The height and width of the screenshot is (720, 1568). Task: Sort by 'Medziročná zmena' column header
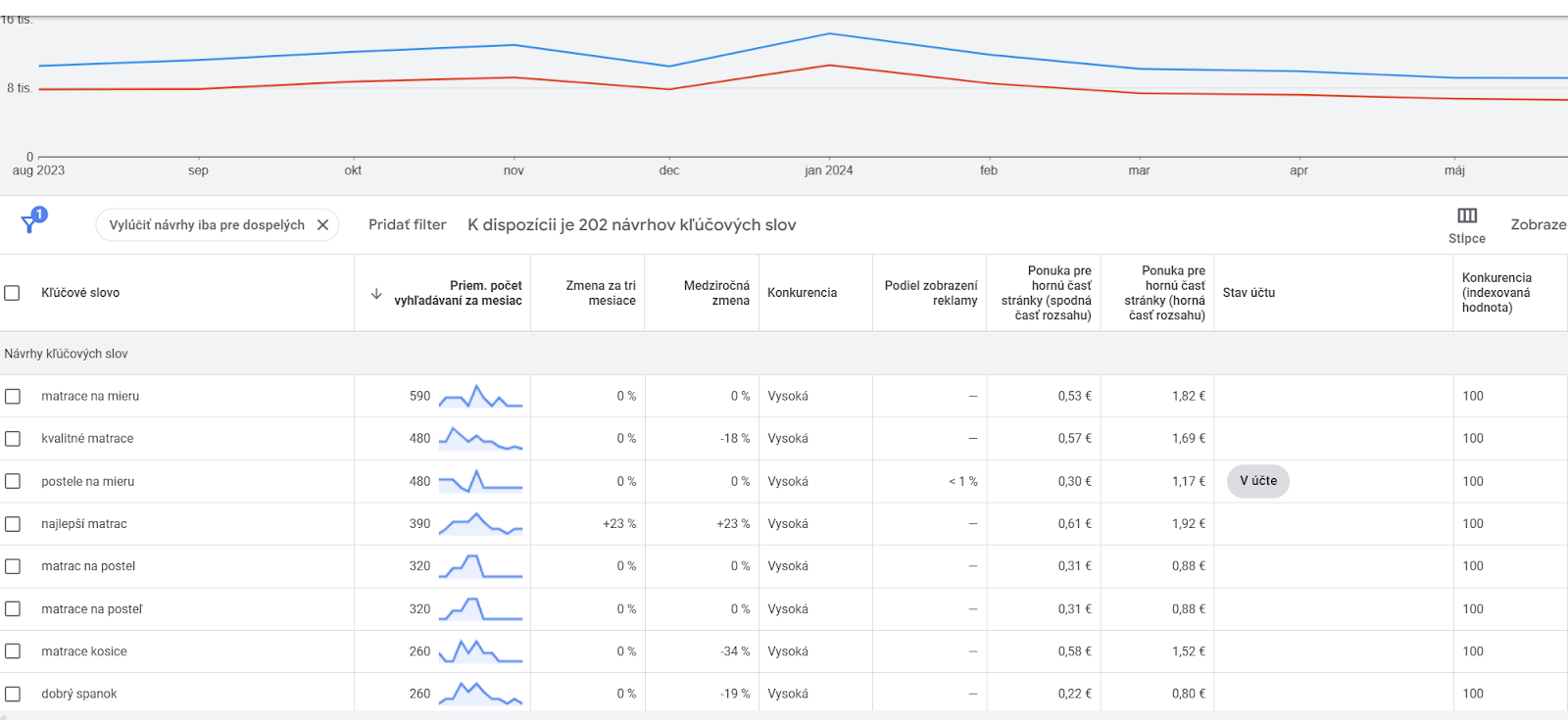tap(716, 293)
